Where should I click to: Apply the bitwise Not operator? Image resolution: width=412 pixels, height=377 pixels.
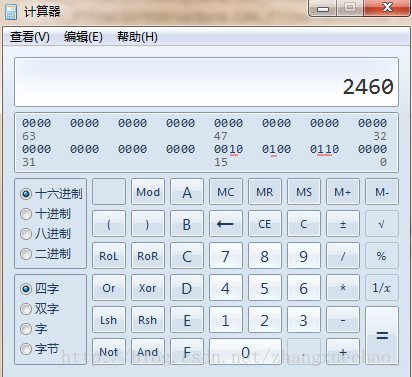point(109,352)
